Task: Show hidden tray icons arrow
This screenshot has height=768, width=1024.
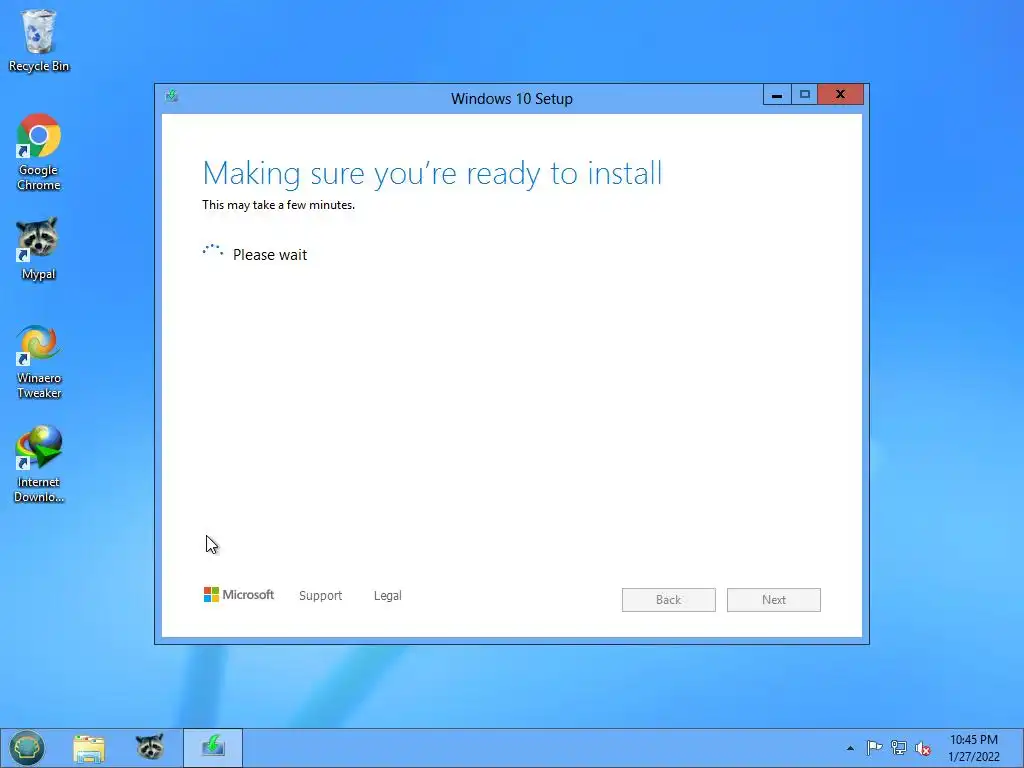Action: coord(850,748)
